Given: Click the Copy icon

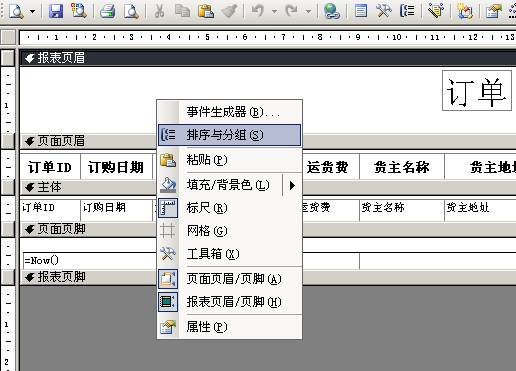Looking at the screenshot, I should pos(182,11).
